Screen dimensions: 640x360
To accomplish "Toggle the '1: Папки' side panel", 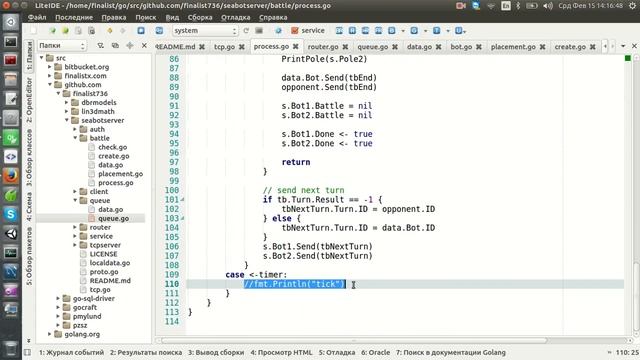I will click(x=29, y=56).
